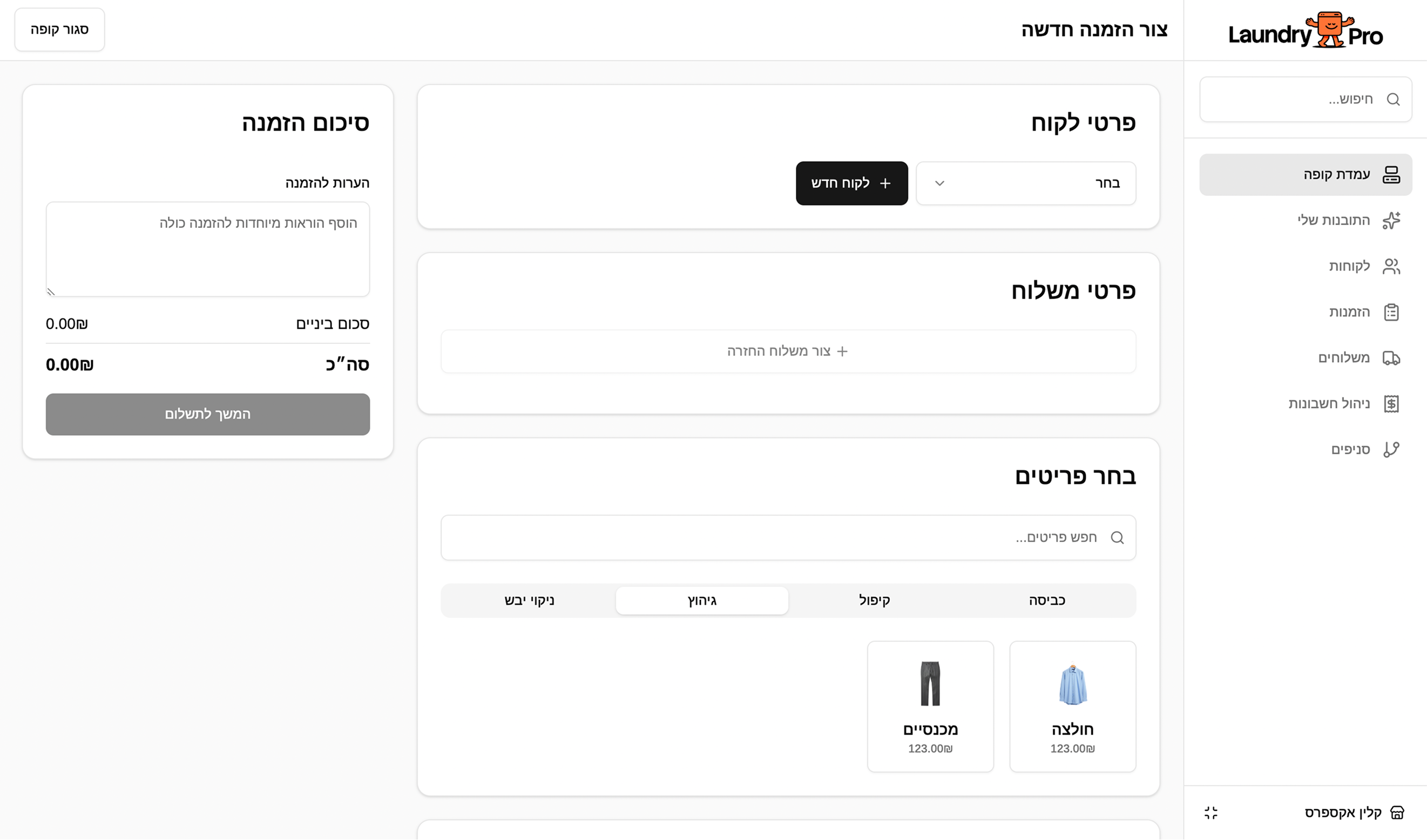Open the עמדת קופה POS screen icon
Viewport: 1427px width, 840px height.
point(1392,174)
